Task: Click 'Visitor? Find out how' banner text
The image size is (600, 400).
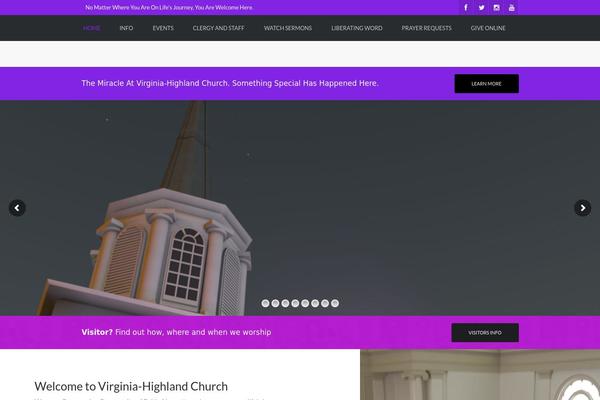Action: tap(176, 332)
